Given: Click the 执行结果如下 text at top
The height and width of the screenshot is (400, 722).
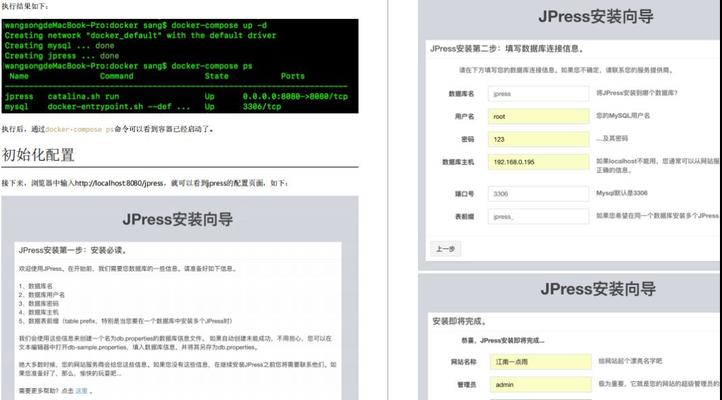Looking at the screenshot, I should pos(25,6).
